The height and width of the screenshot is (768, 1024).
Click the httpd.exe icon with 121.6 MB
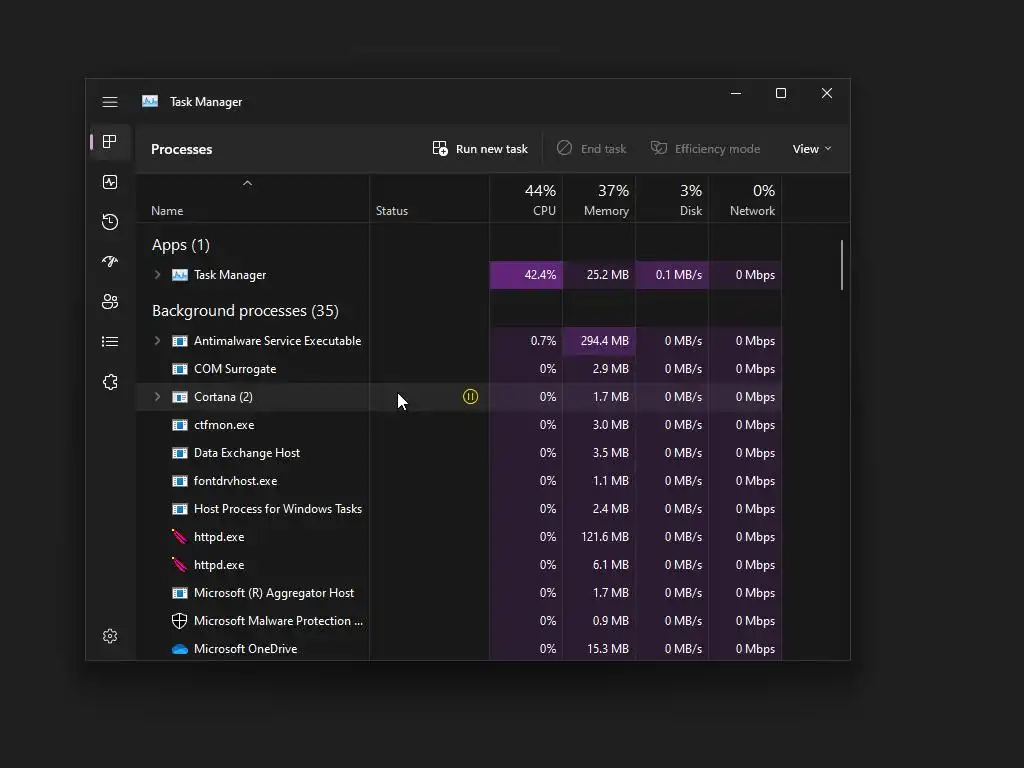pyautogui.click(x=179, y=537)
